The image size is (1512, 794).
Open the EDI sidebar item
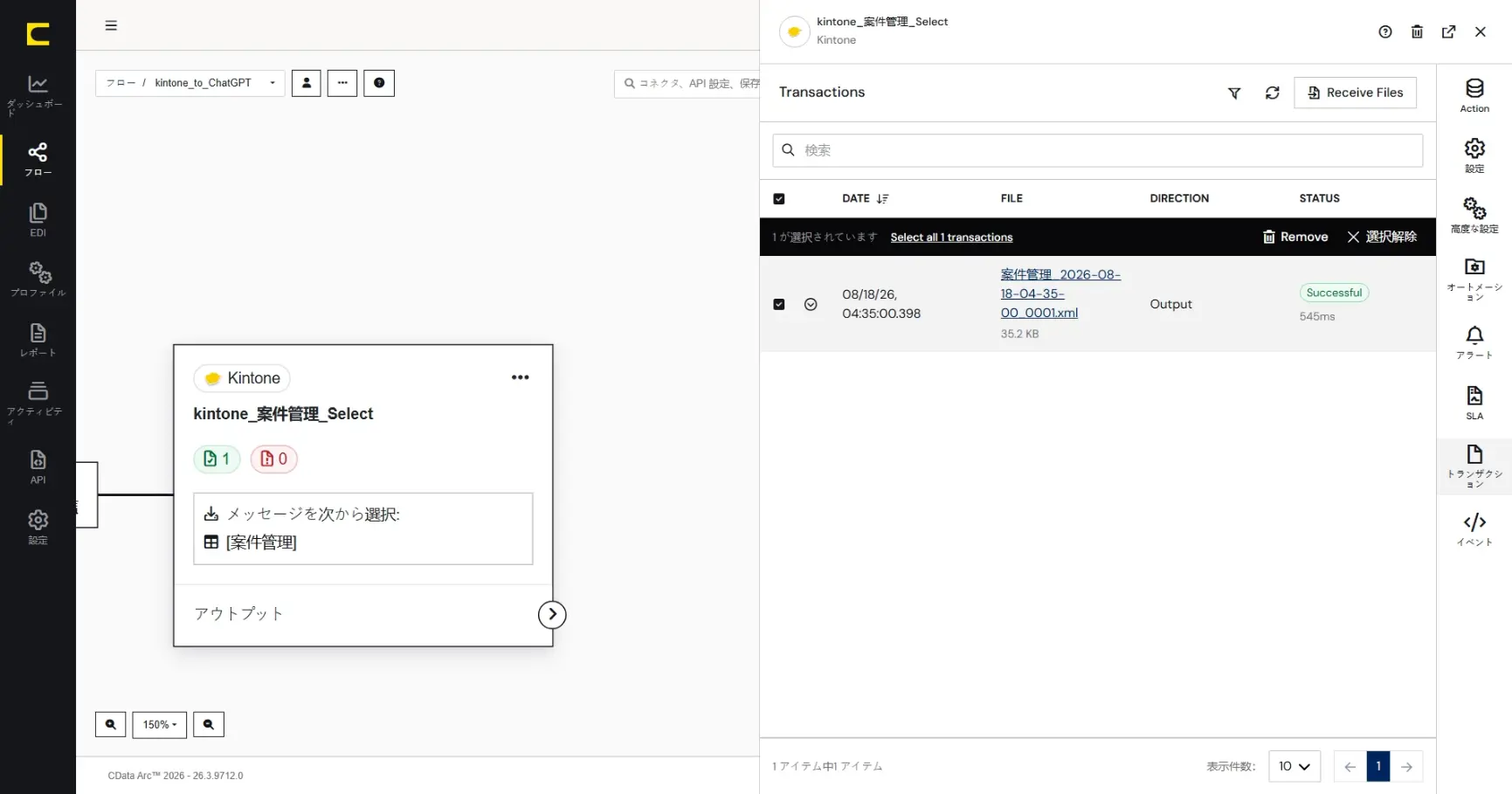tap(38, 219)
